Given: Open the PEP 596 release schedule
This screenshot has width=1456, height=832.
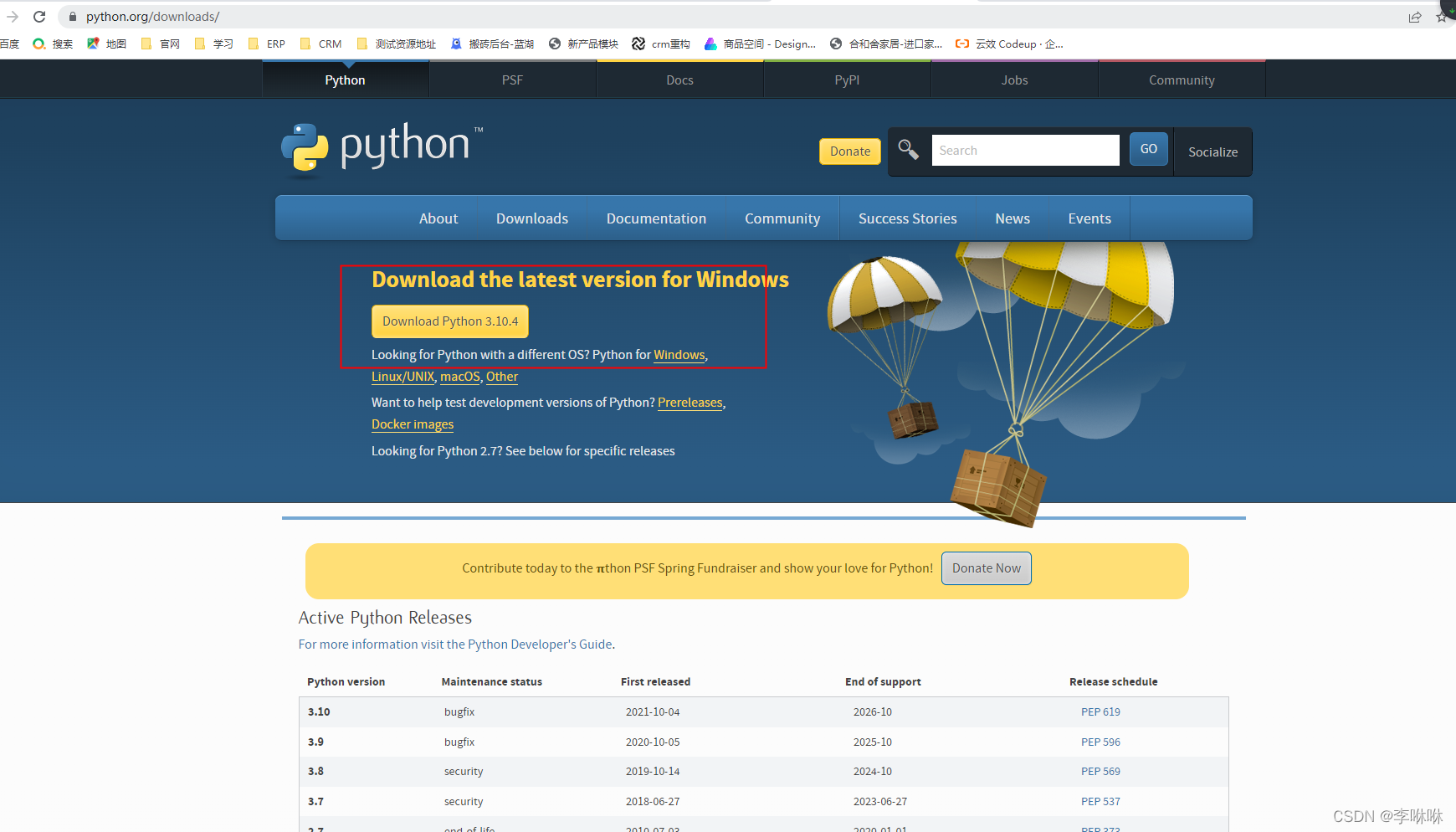Looking at the screenshot, I should point(1100,742).
